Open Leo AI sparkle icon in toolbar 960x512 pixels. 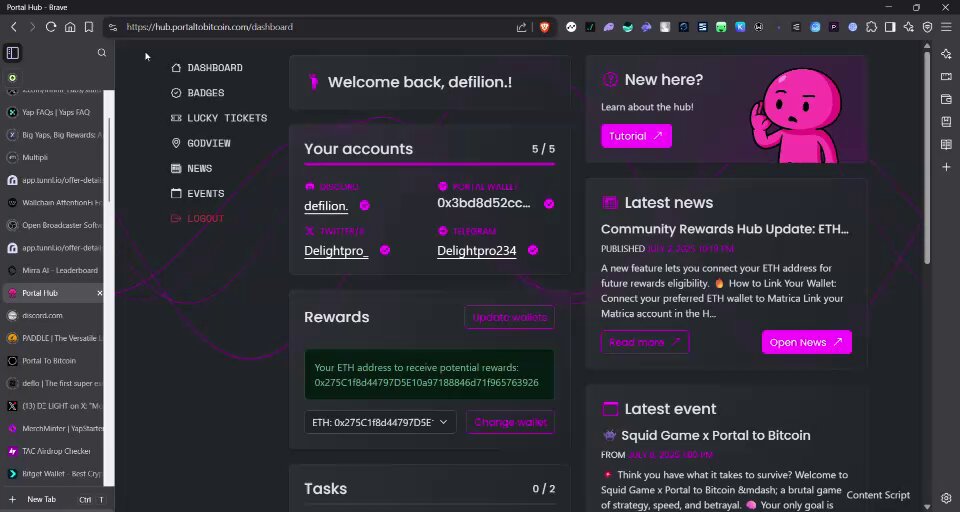click(x=909, y=27)
